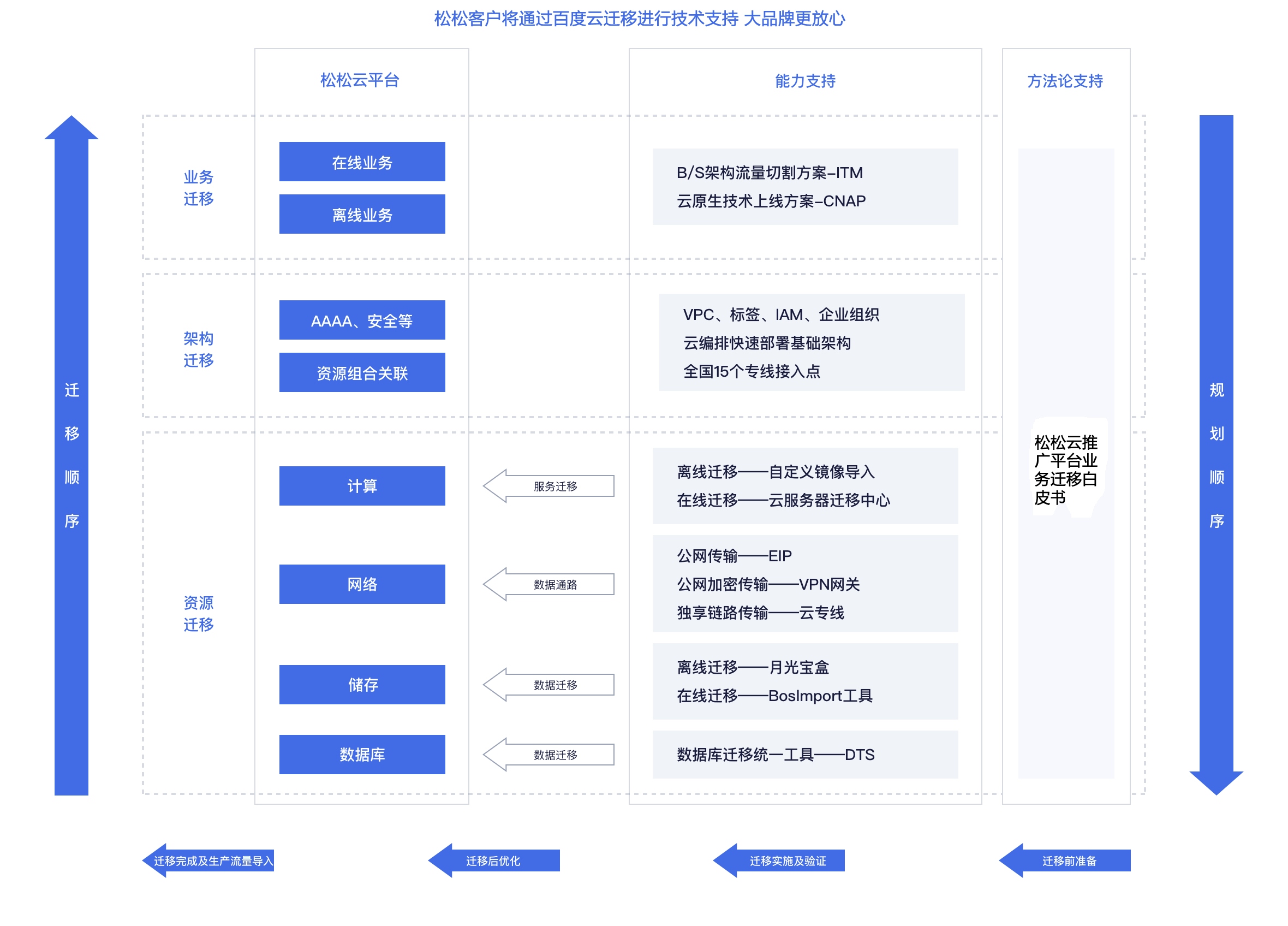Screen dimensions: 1288x926
Task: Click the 迁移顺序 upward arrow
Action: 71,455
